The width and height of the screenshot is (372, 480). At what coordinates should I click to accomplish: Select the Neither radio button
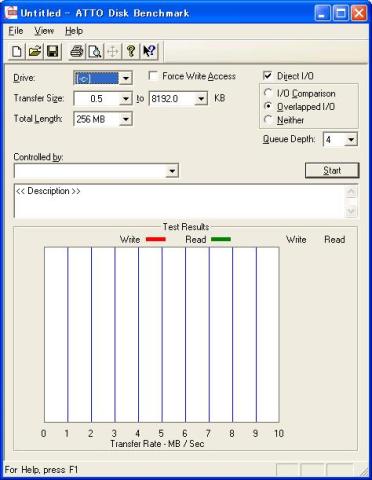coord(268,120)
